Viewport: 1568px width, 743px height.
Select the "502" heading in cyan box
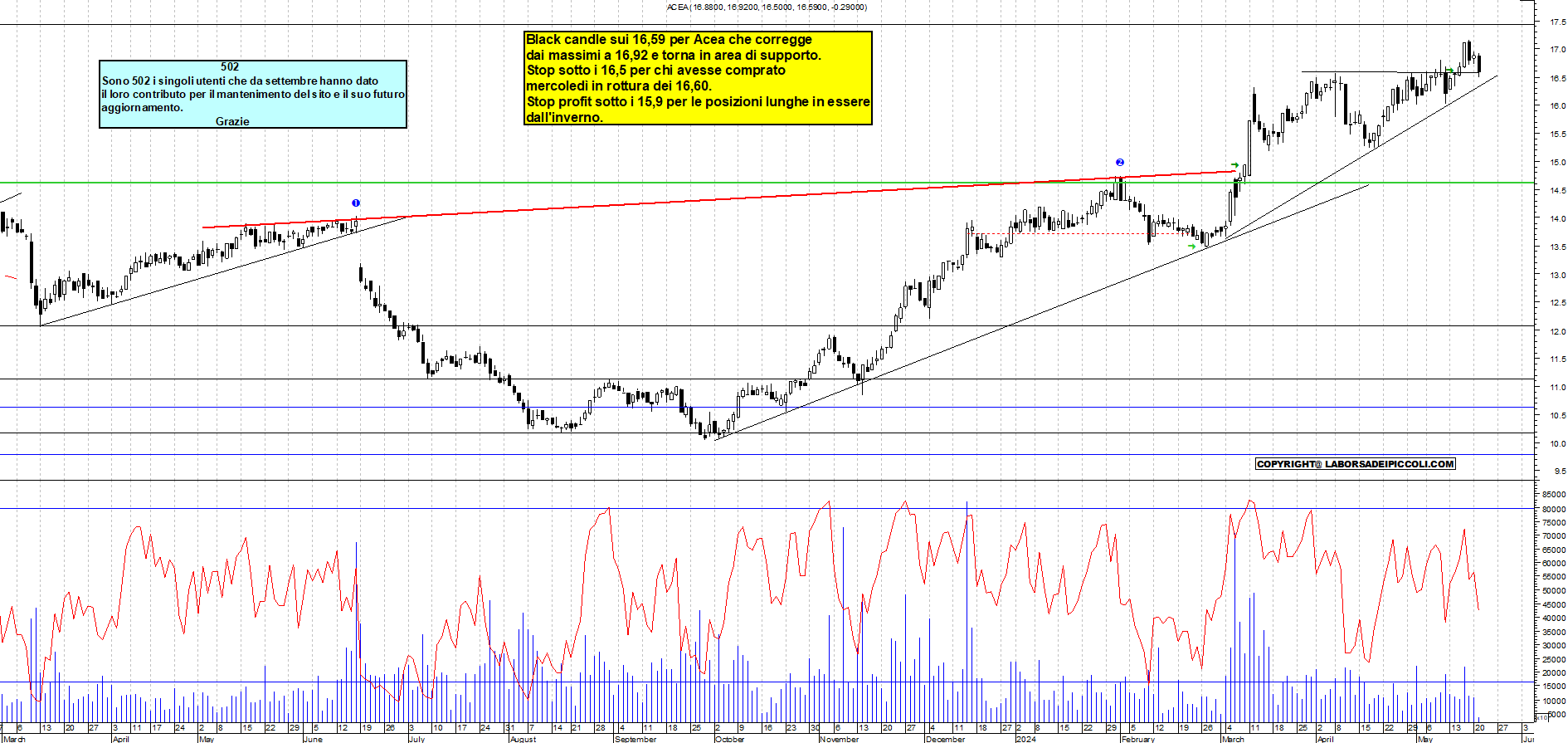click(x=230, y=66)
